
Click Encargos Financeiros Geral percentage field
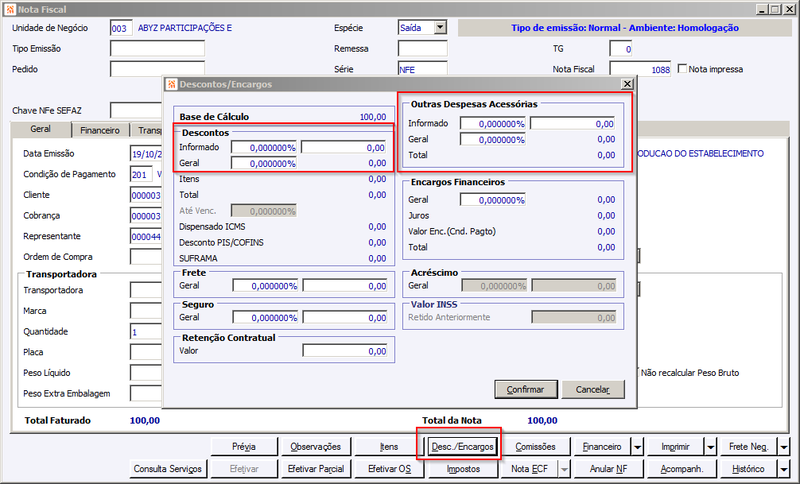[x=493, y=200]
